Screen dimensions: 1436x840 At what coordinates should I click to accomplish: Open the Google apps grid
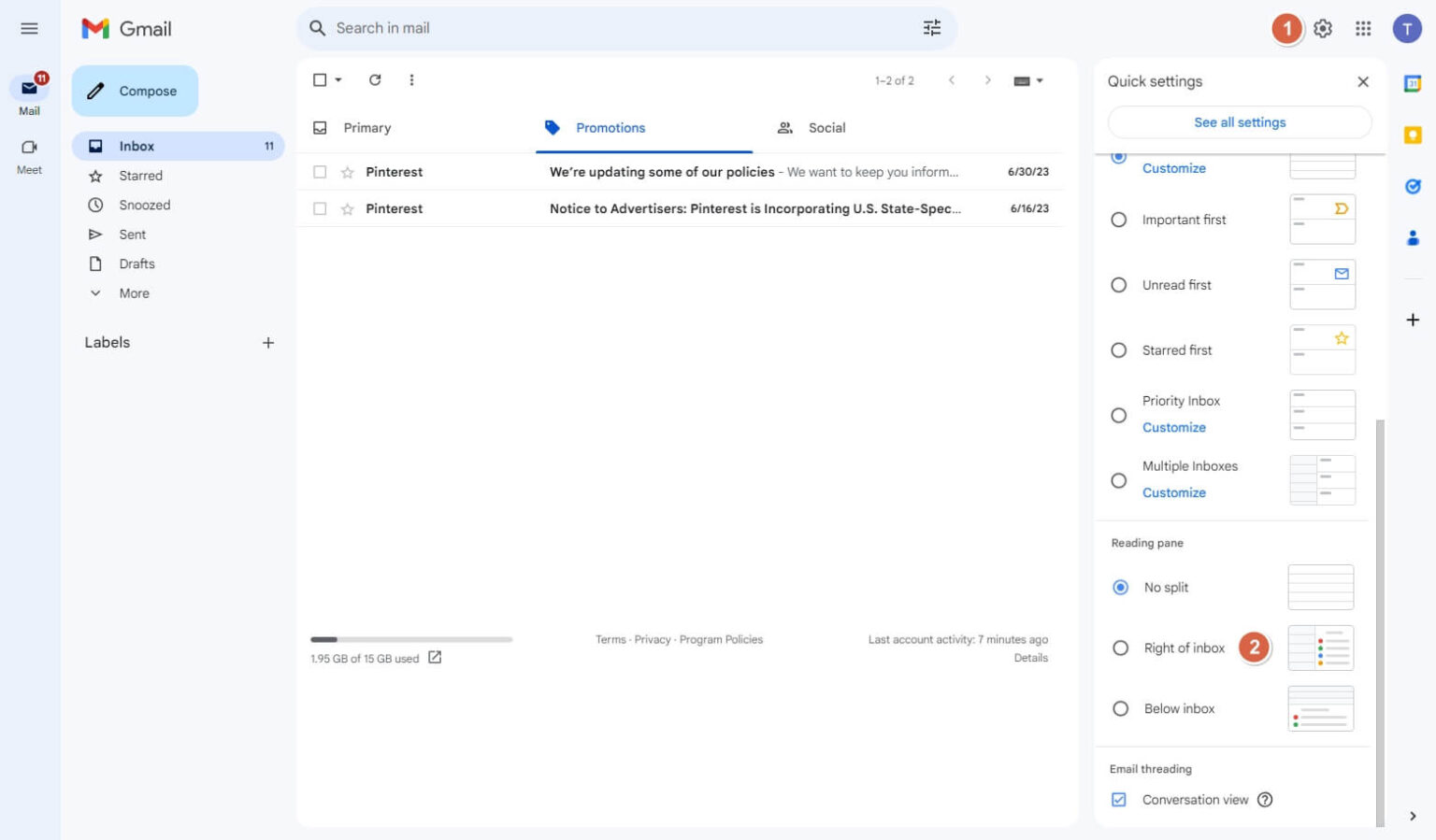[1364, 28]
